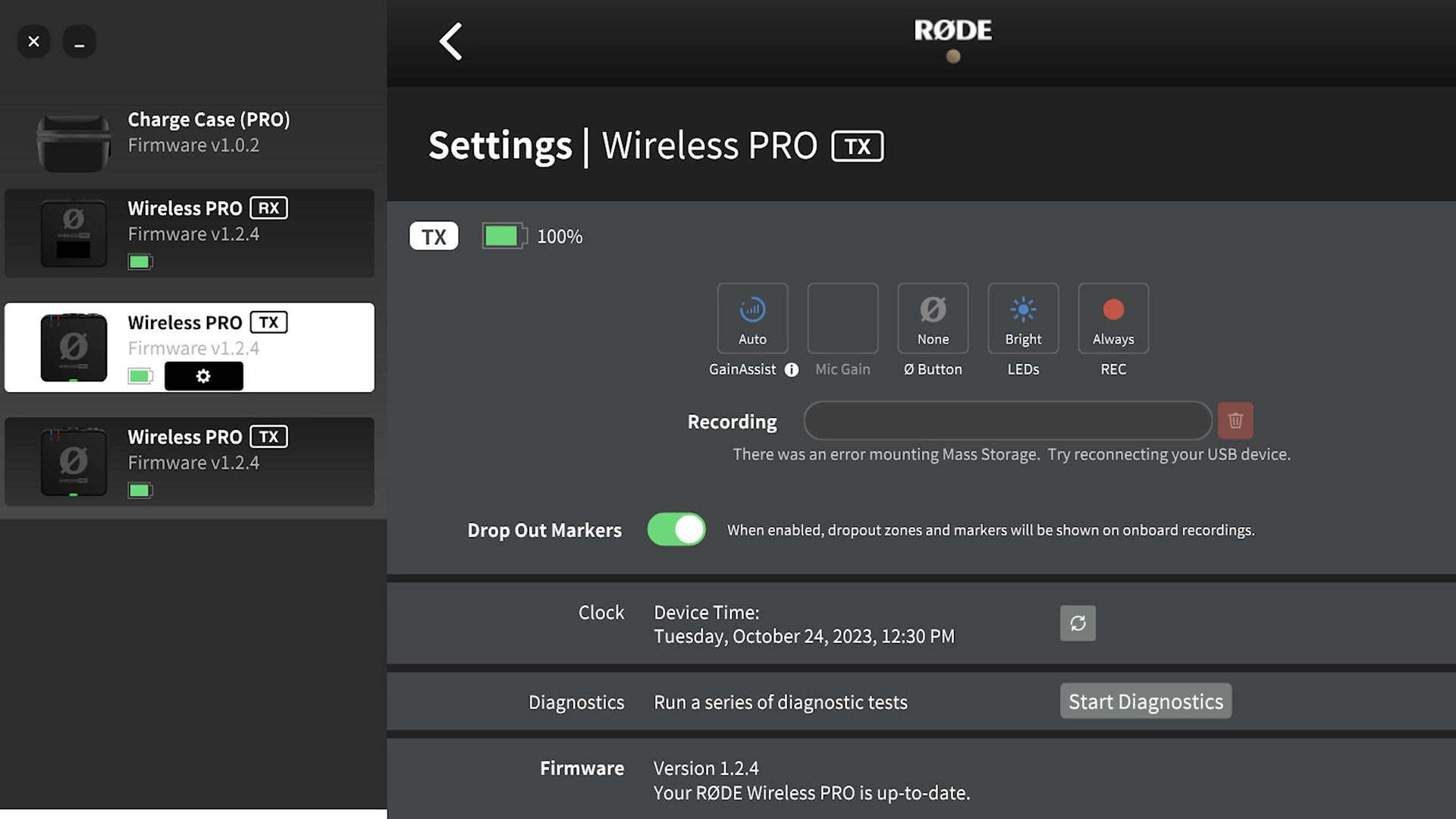Viewport: 1456px width, 819px height.
Task: Show GainAssist info tooltip
Action: point(791,369)
